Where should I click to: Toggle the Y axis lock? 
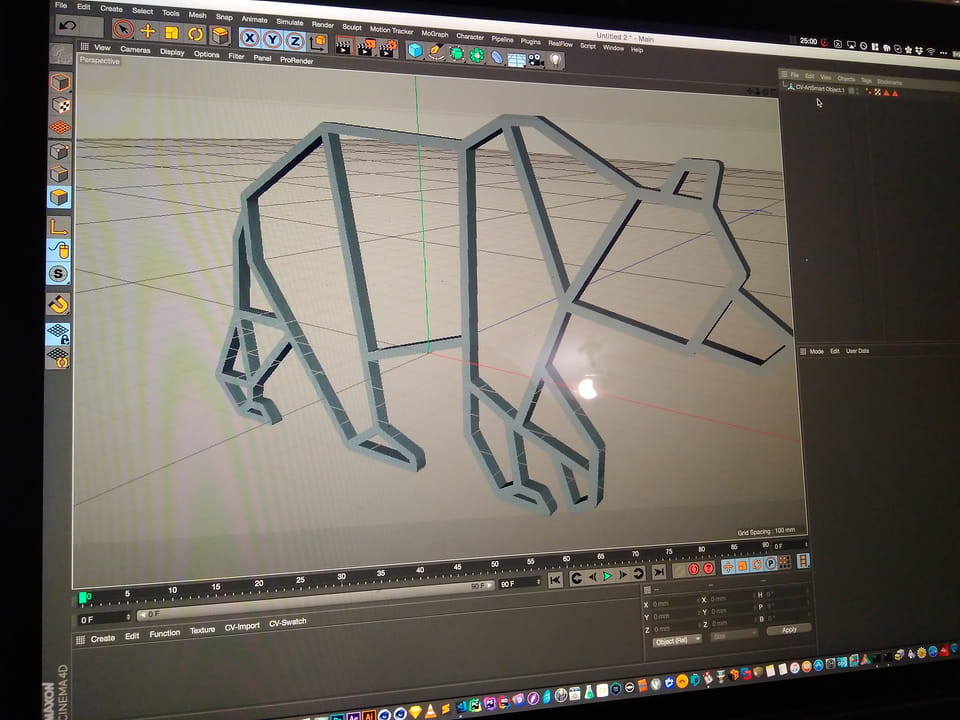point(272,39)
